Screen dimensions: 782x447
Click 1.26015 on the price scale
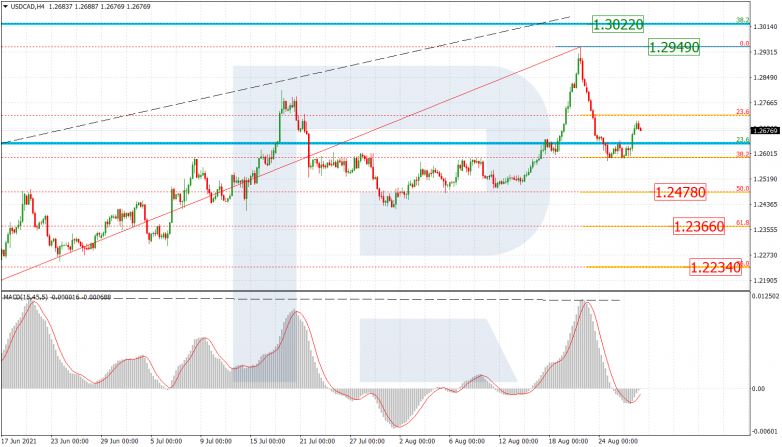[x=766, y=154]
